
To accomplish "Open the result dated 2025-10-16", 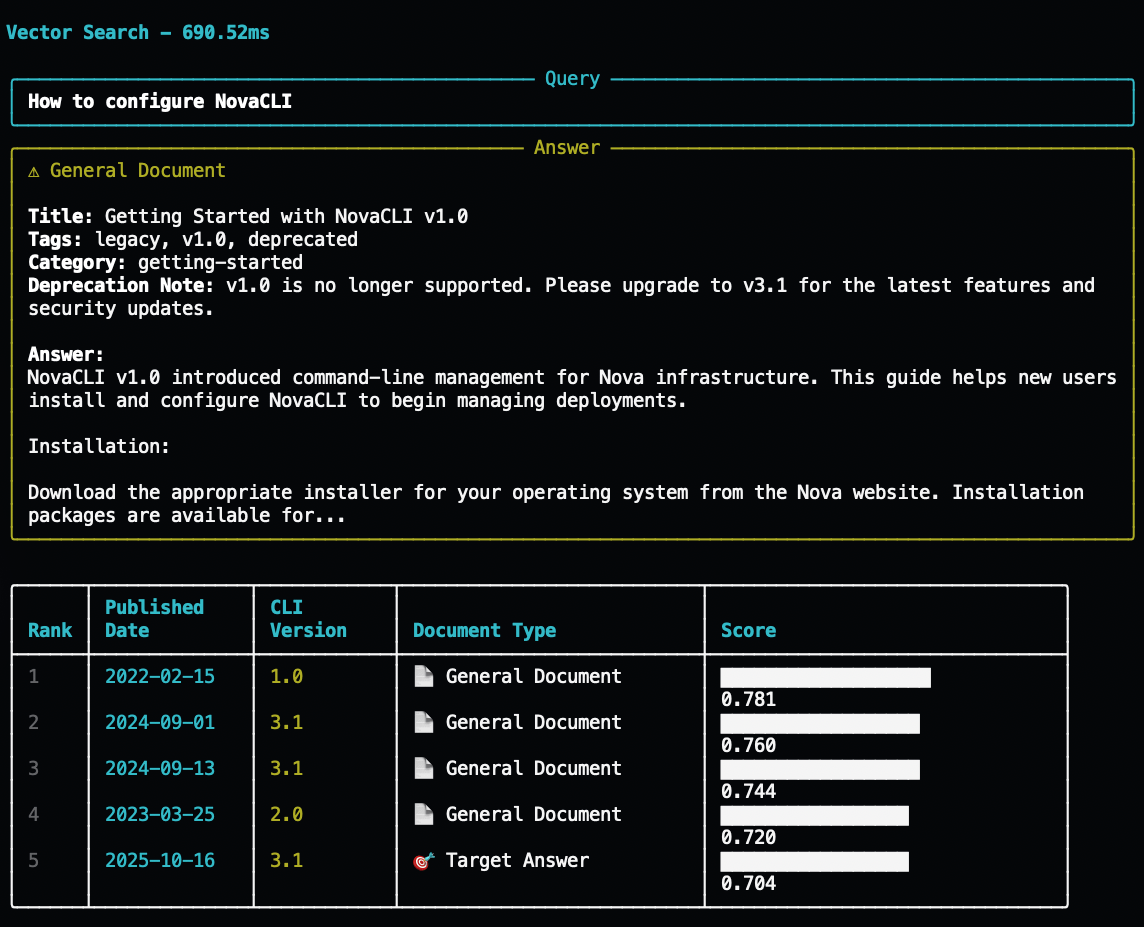I will point(160,861).
